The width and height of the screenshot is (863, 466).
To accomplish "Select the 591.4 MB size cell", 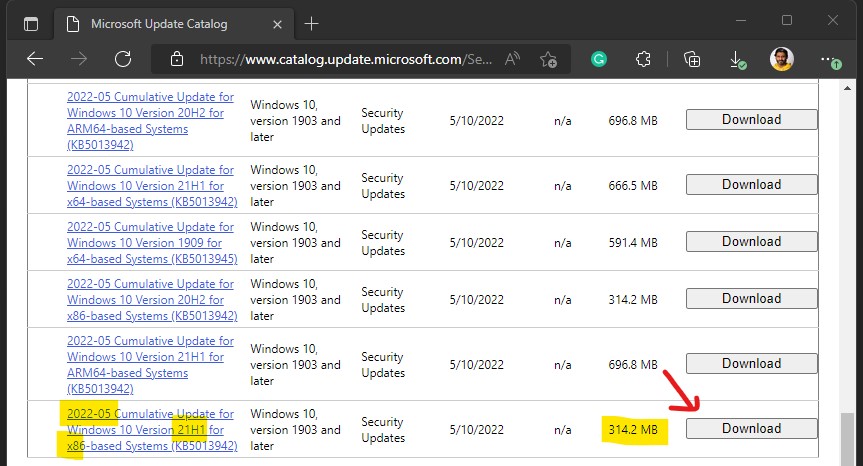I will pyautogui.click(x=633, y=243).
